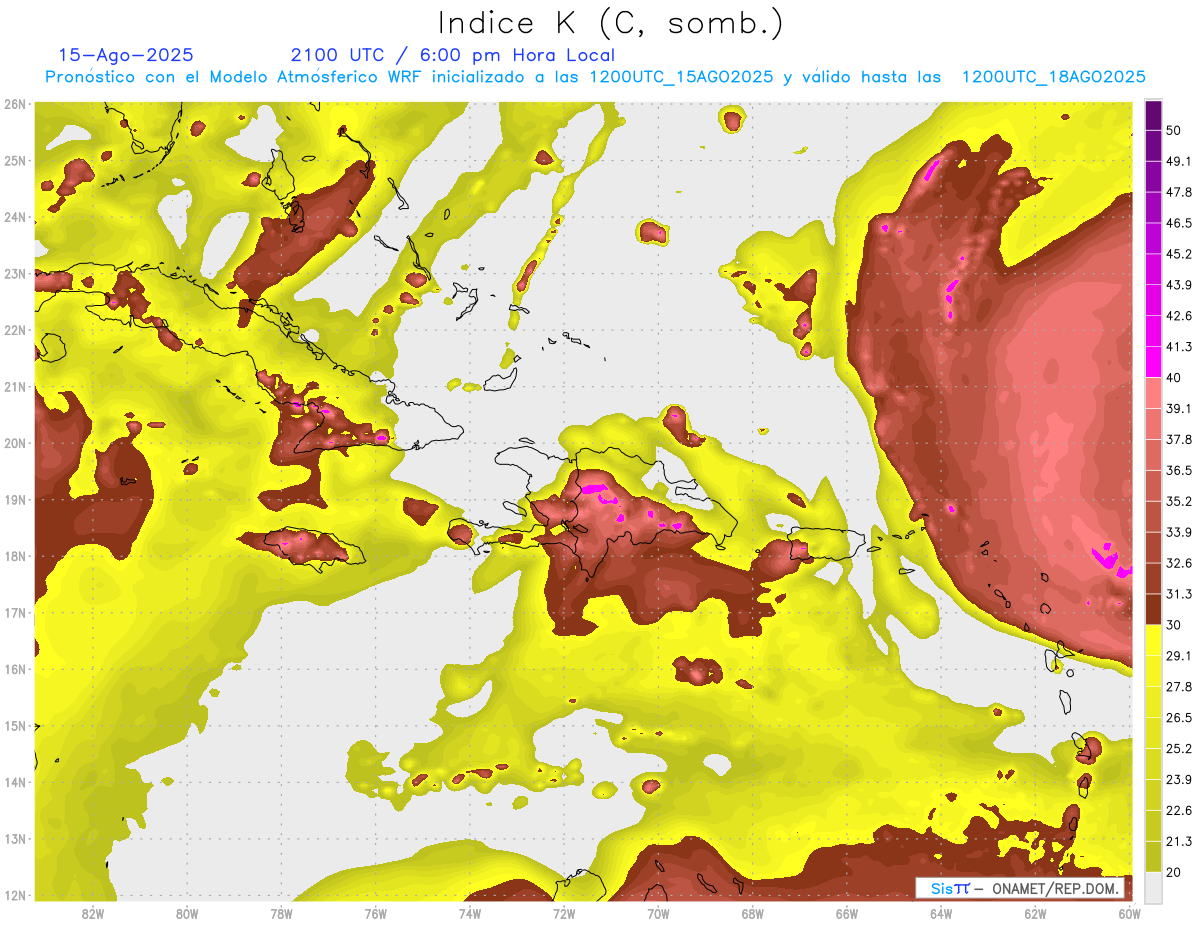Screen dimensions: 1200x927
Task: Select the 18N latitude axis label
Action: 15,556
